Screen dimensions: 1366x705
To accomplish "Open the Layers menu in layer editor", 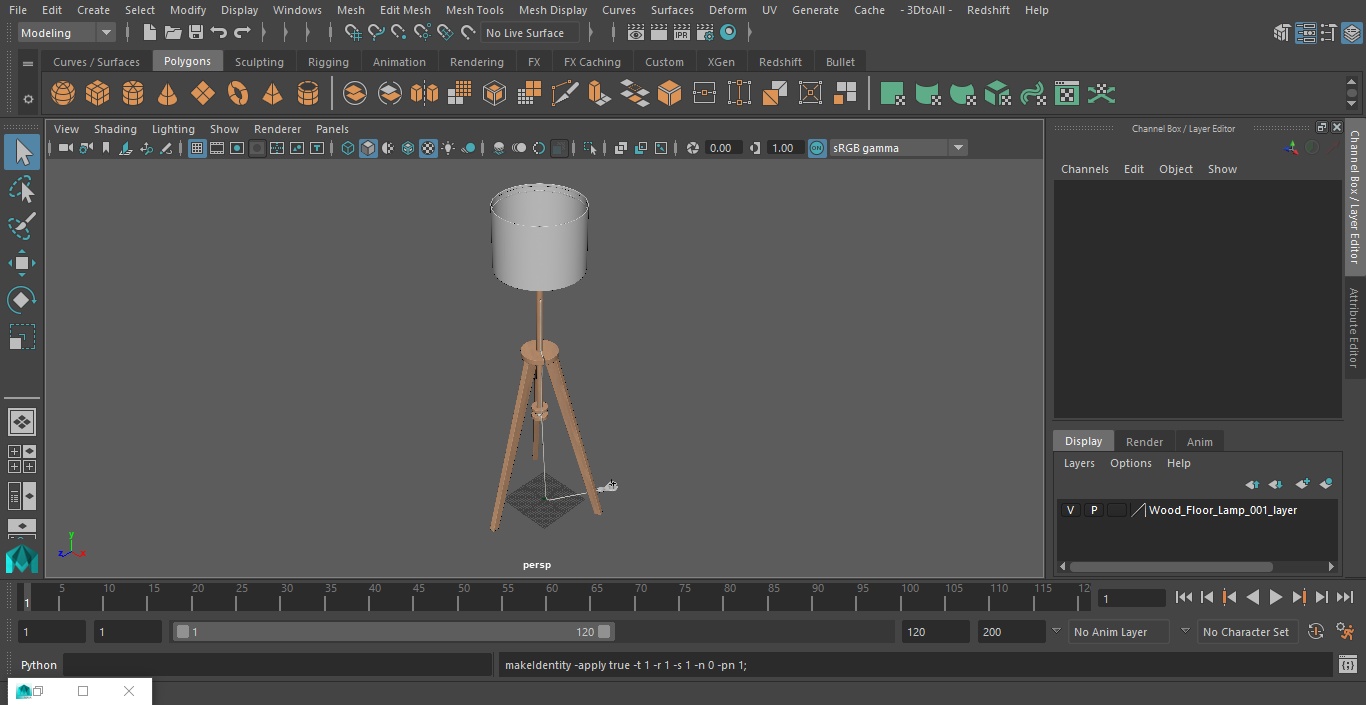I will pos(1079,463).
